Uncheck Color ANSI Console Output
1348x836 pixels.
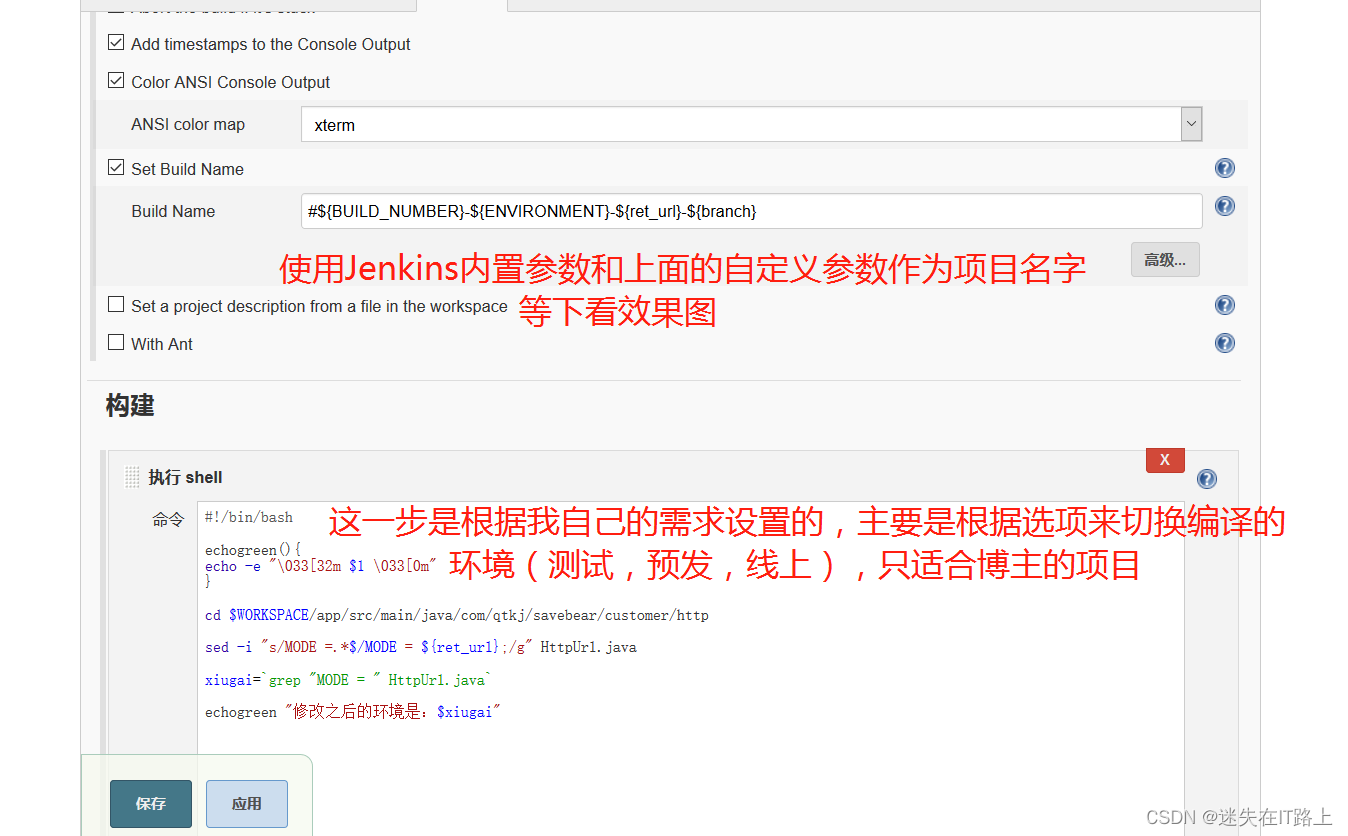coord(116,80)
